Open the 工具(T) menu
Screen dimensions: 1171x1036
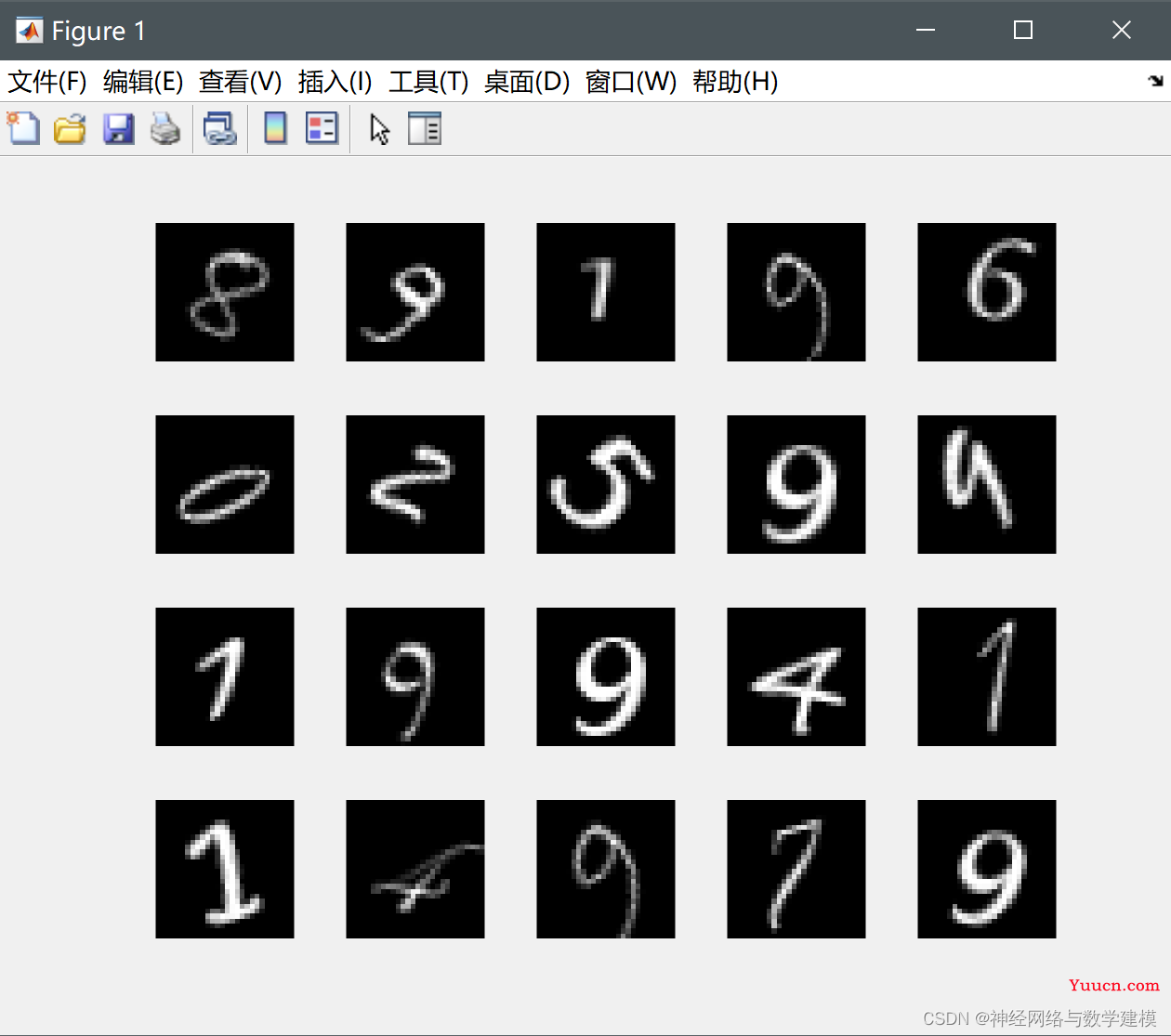coord(428,82)
